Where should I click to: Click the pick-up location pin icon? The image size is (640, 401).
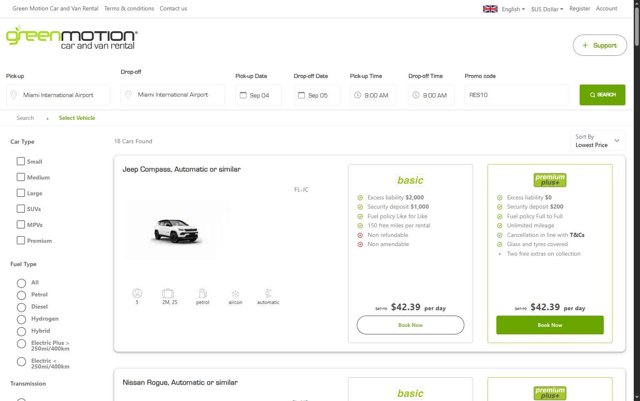tap(13, 95)
